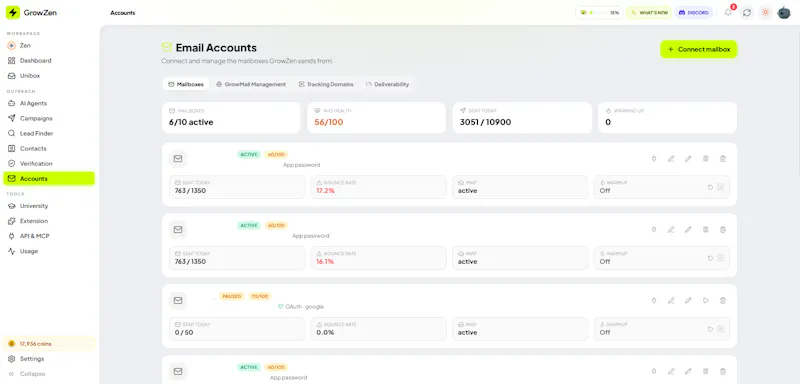Open the user avatar menu
This screenshot has height=384, width=800.
coord(784,12)
